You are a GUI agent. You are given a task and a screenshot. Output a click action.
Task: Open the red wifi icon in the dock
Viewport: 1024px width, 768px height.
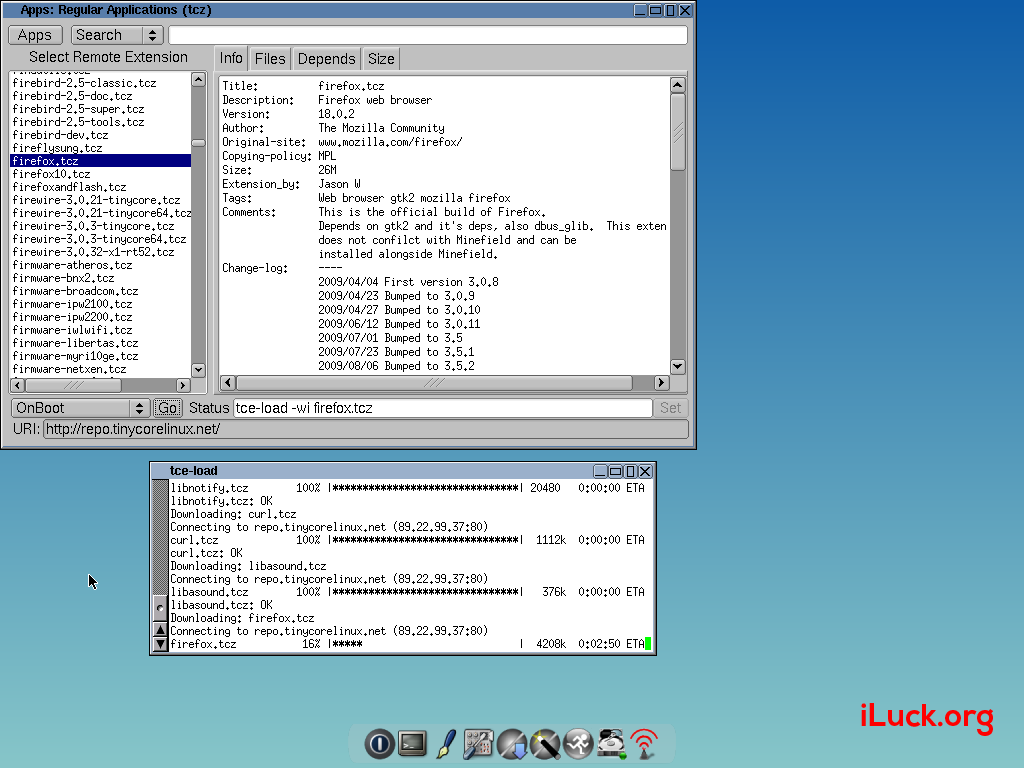(x=645, y=744)
